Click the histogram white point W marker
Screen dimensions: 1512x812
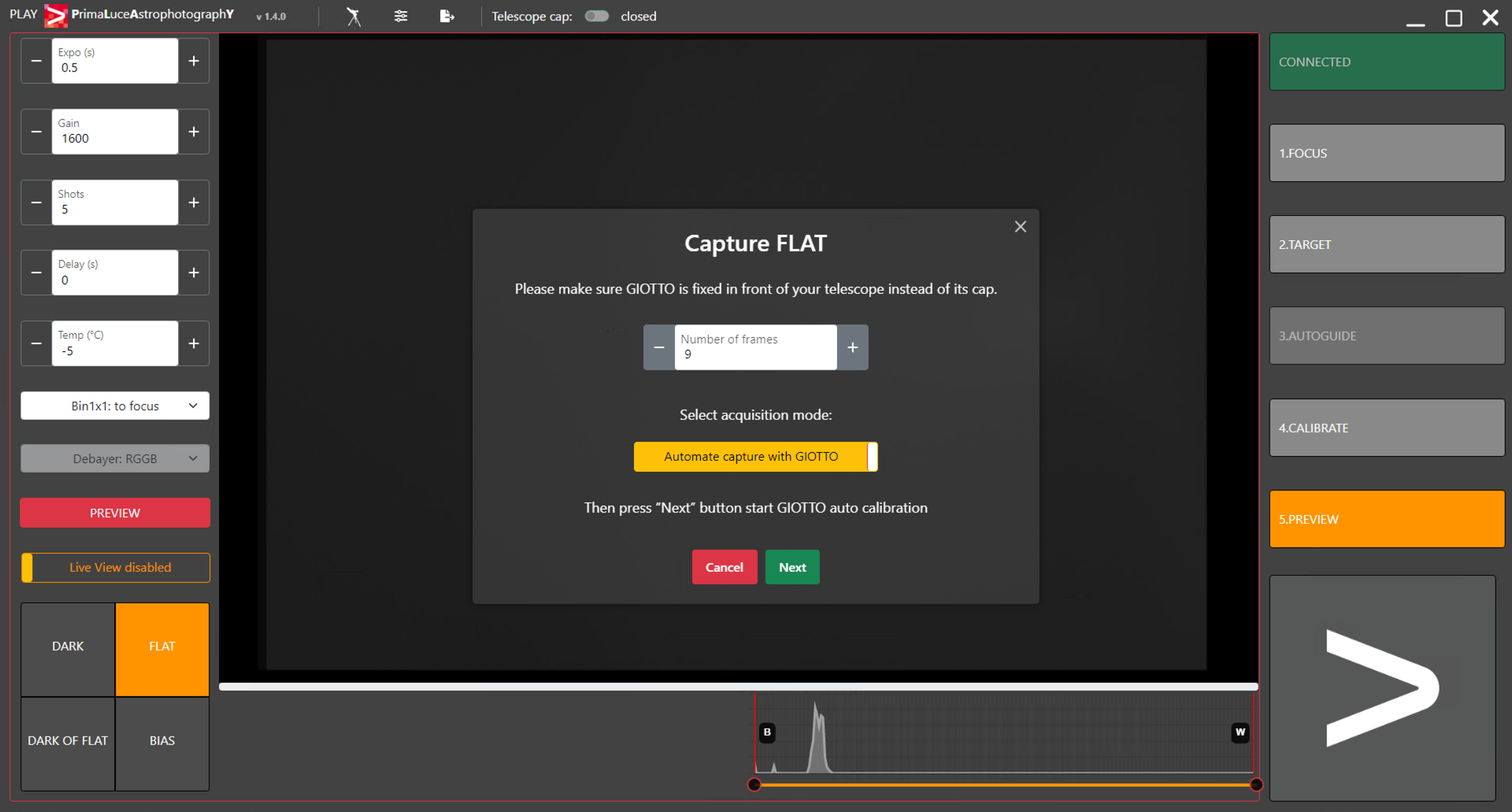(x=1240, y=732)
